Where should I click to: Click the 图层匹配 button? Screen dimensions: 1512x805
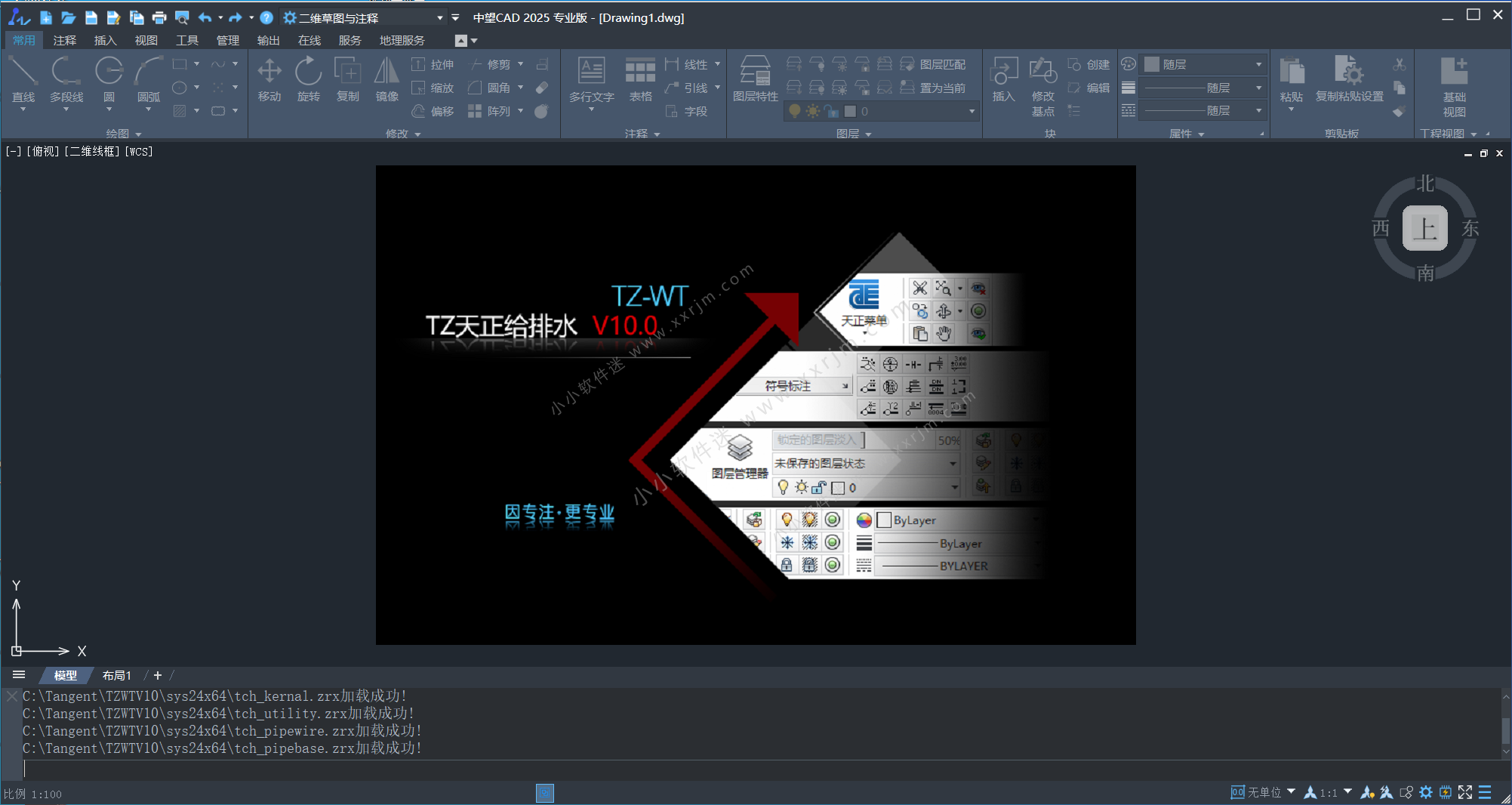tap(935, 65)
